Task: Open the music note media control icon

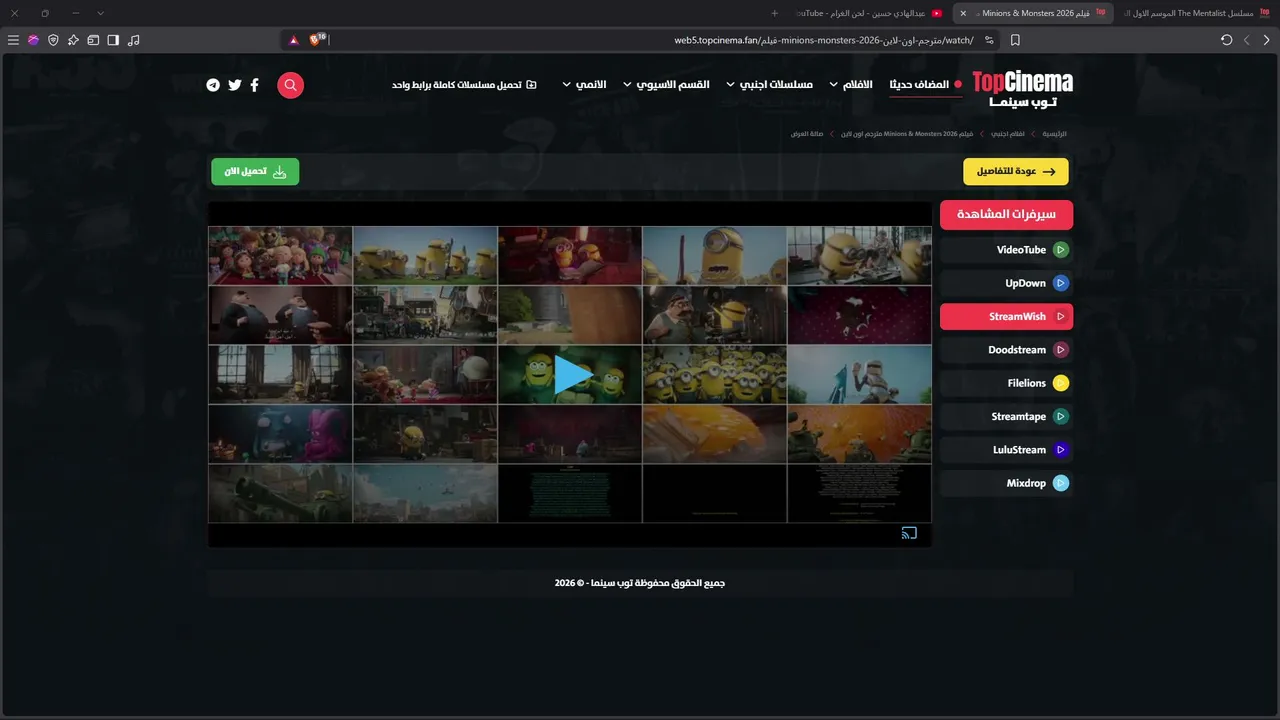Action: tap(134, 40)
